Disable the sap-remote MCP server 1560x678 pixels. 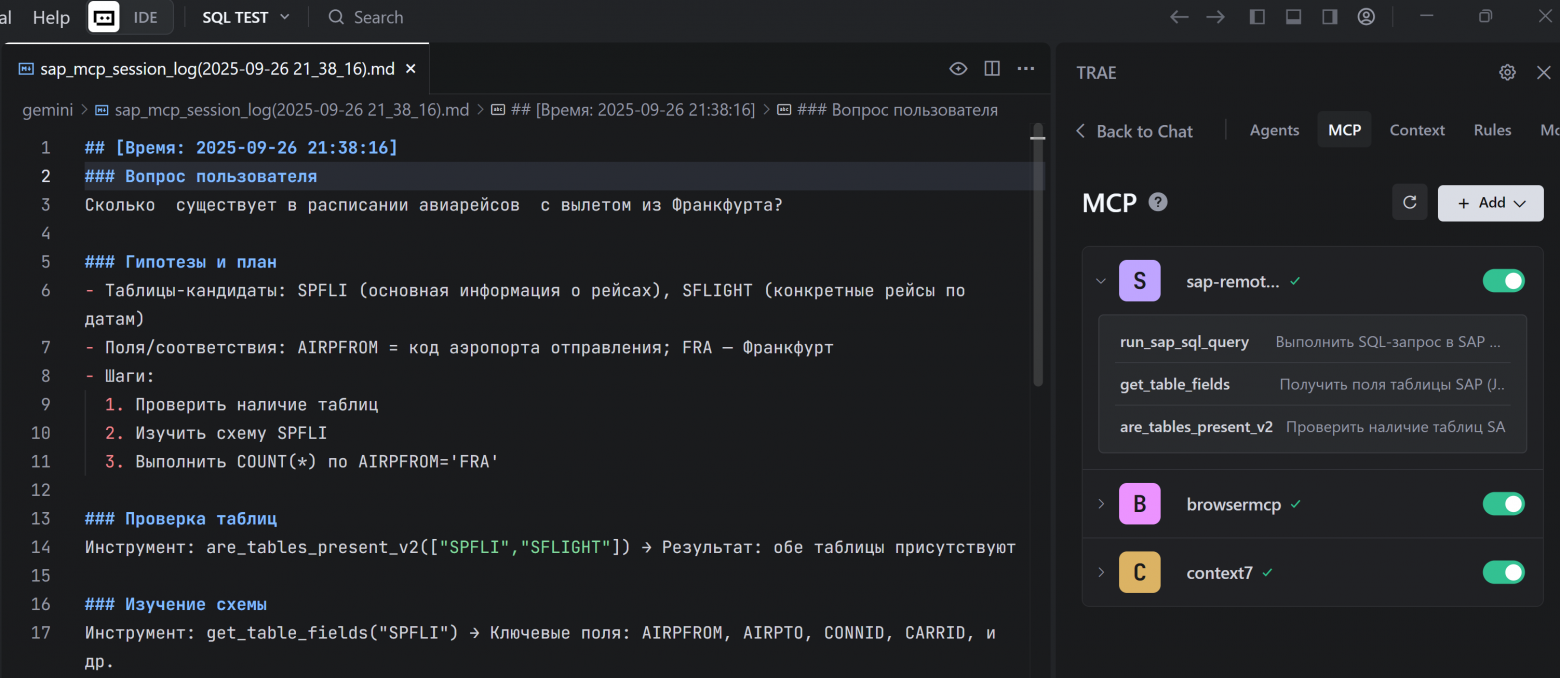click(x=1504, y=281)
